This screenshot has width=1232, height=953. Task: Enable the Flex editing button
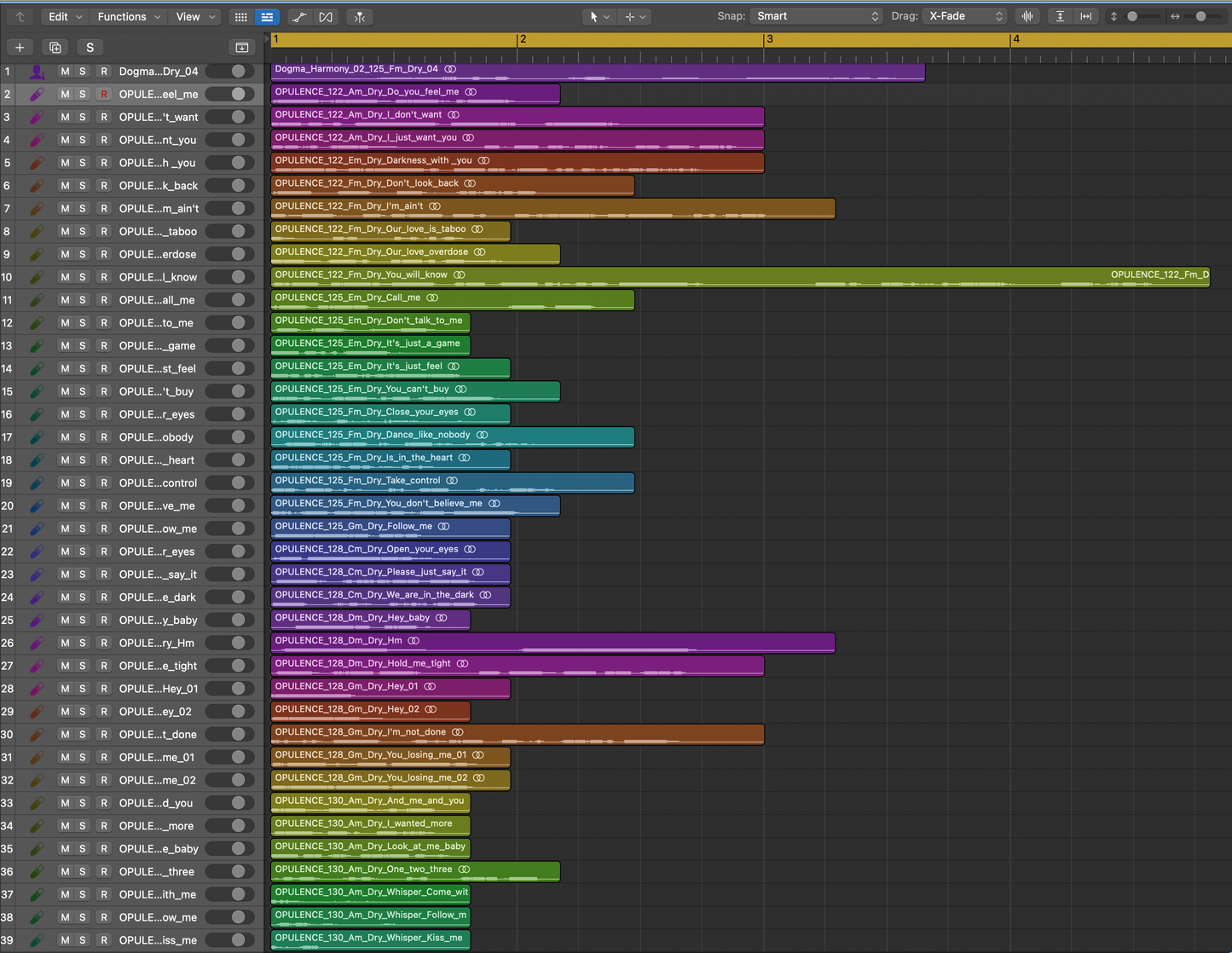pyautogui.click(x=326, y=17)
